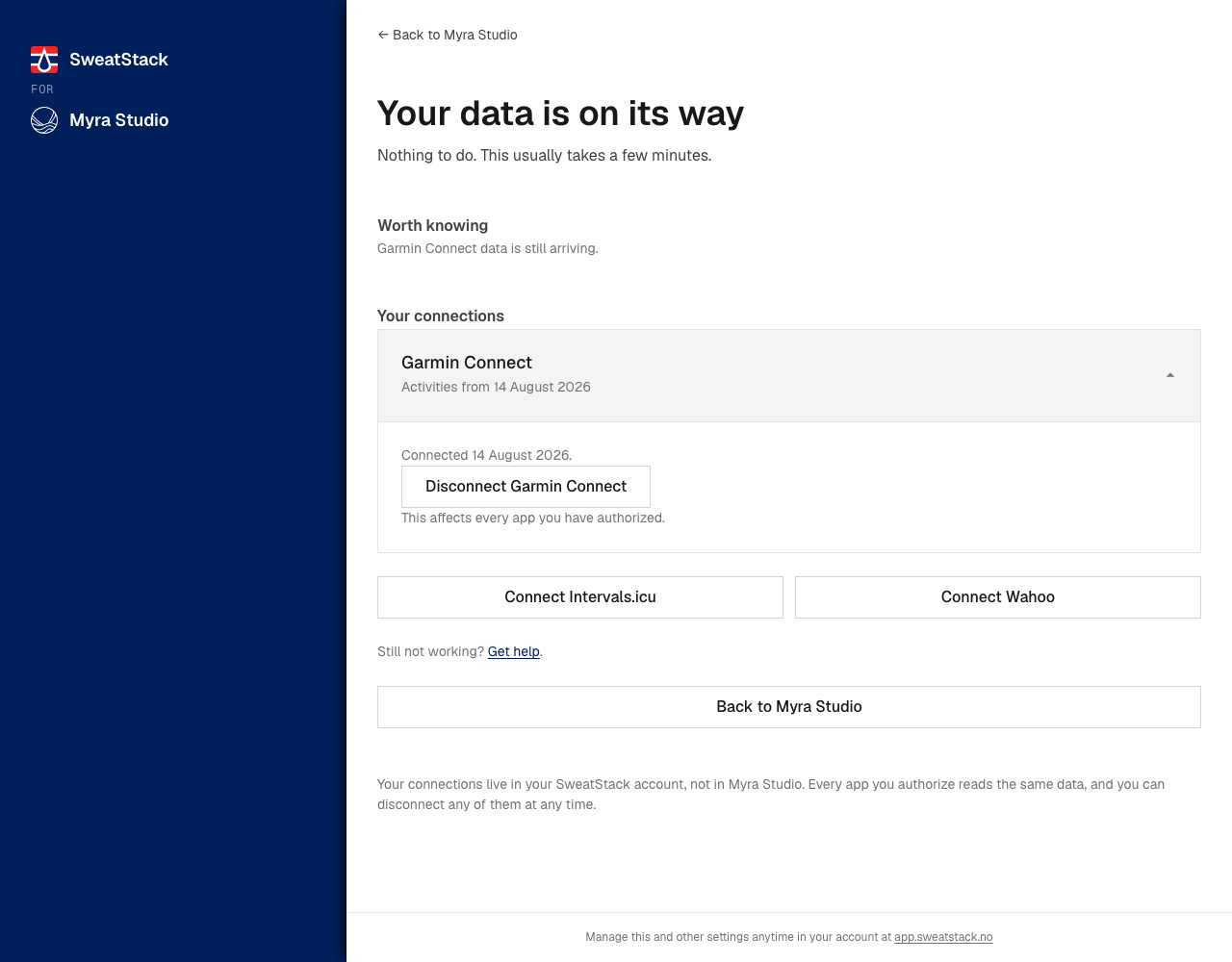This screenshot has height=962, width=1232.
Task: Connect the Intervals.icu service
Action: click(580, 597)
